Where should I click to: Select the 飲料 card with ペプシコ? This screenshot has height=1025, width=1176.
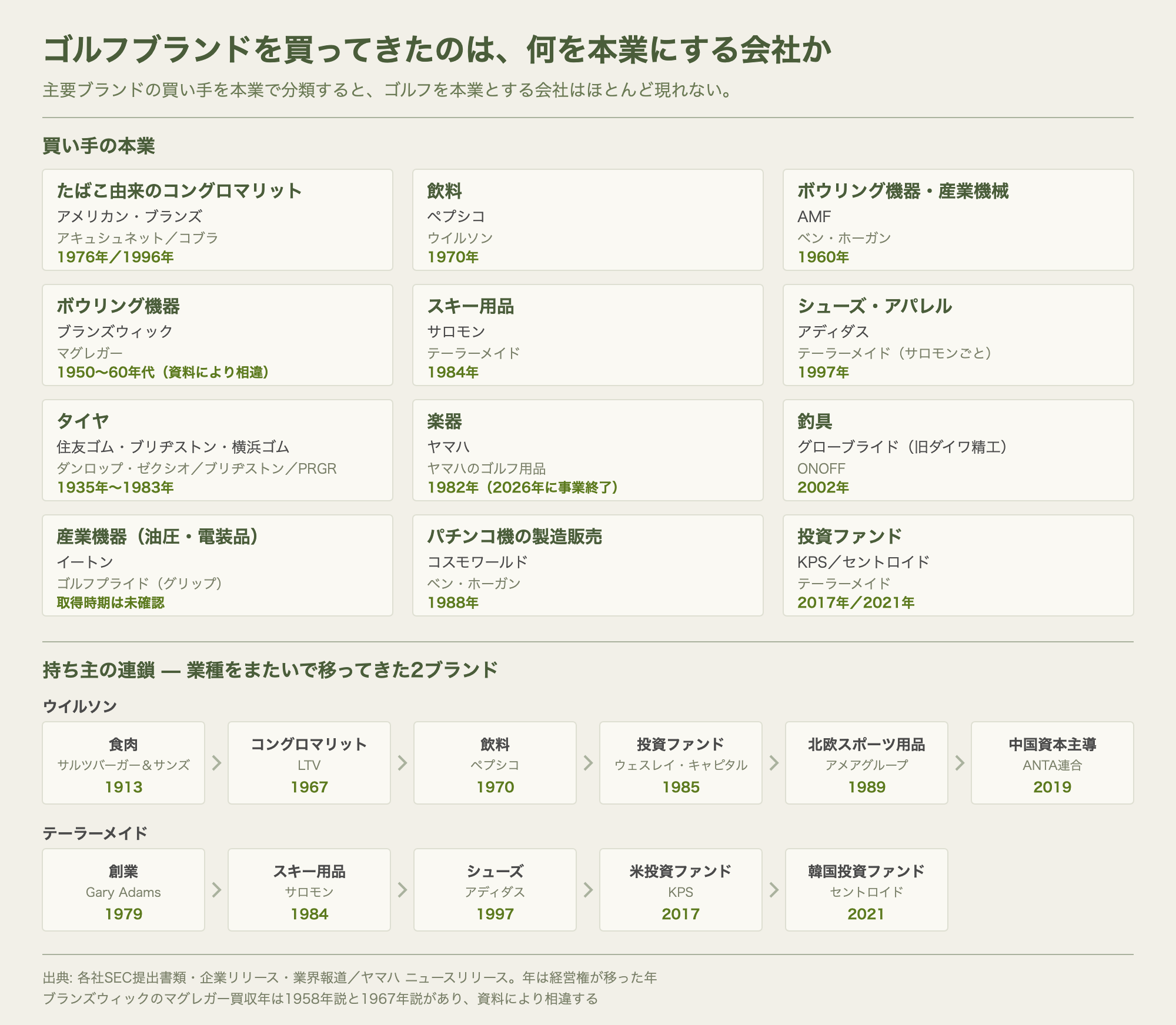(588, 220)
